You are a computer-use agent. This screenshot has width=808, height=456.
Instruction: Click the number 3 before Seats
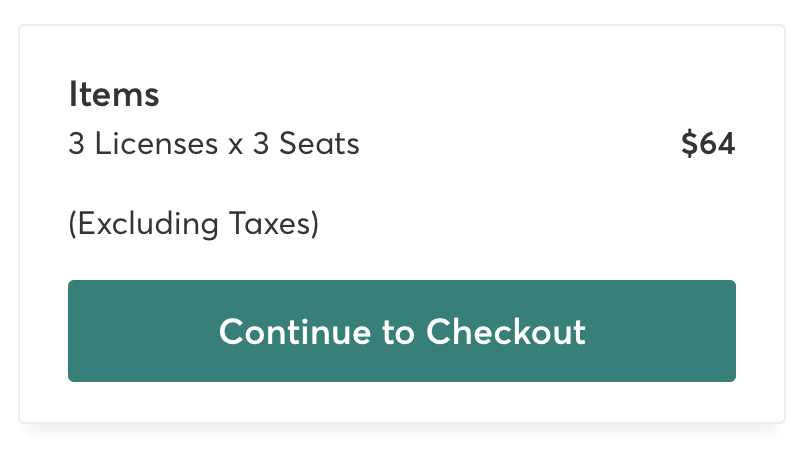pos(261,143)
